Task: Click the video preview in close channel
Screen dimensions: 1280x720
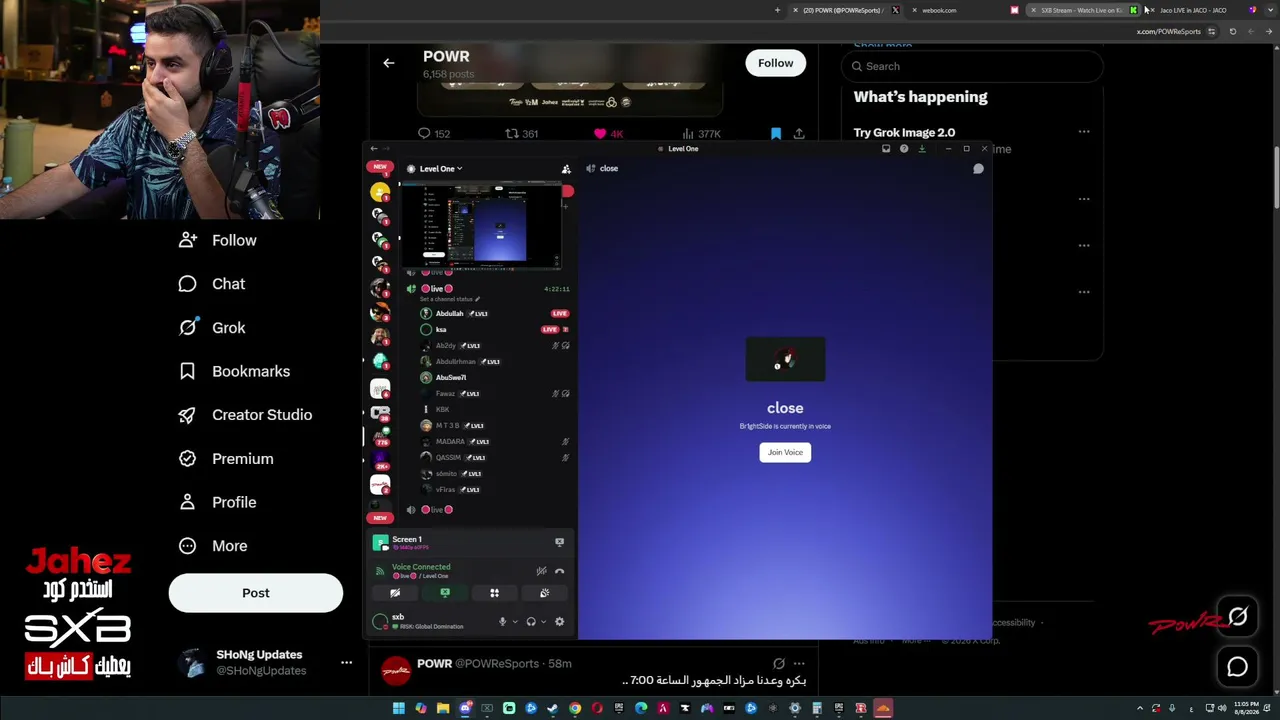Action: 785,360
